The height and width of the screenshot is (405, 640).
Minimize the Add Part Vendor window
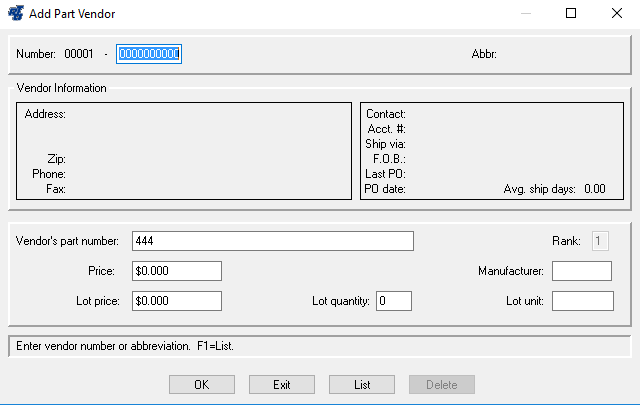pyautogui.click(x=524, y=14)
